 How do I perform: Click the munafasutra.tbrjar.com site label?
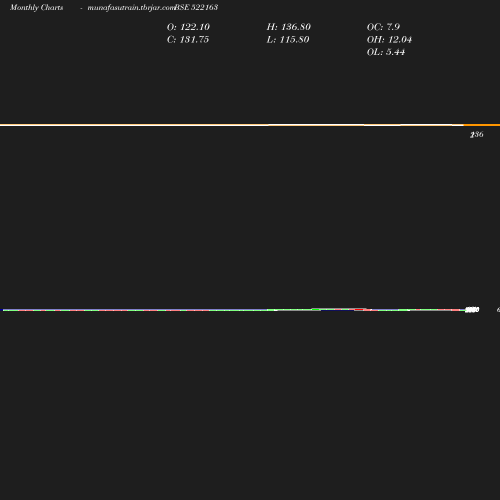click(x=131, y=8)
